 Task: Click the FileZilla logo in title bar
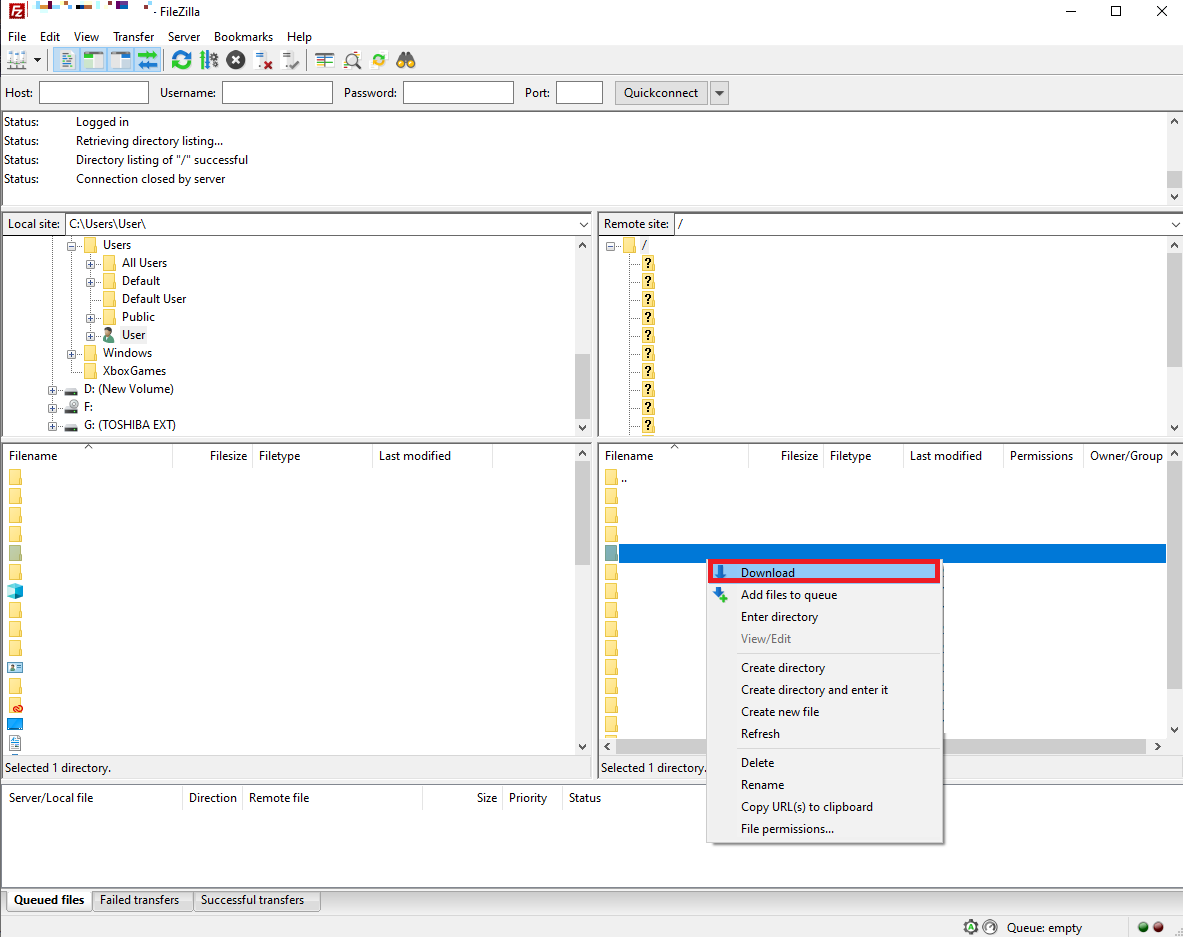[17, 11]
